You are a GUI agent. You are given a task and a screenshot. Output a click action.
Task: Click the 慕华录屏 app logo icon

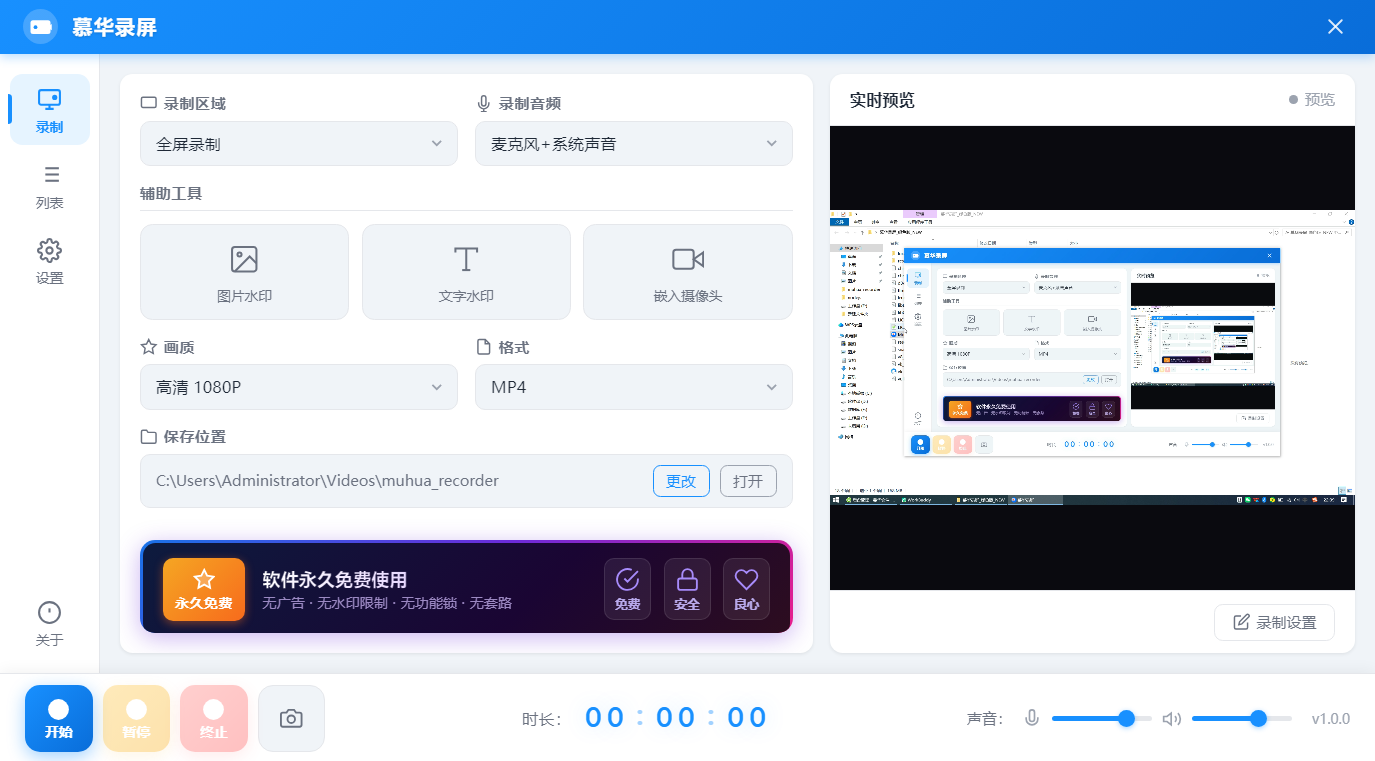point(40,27)
